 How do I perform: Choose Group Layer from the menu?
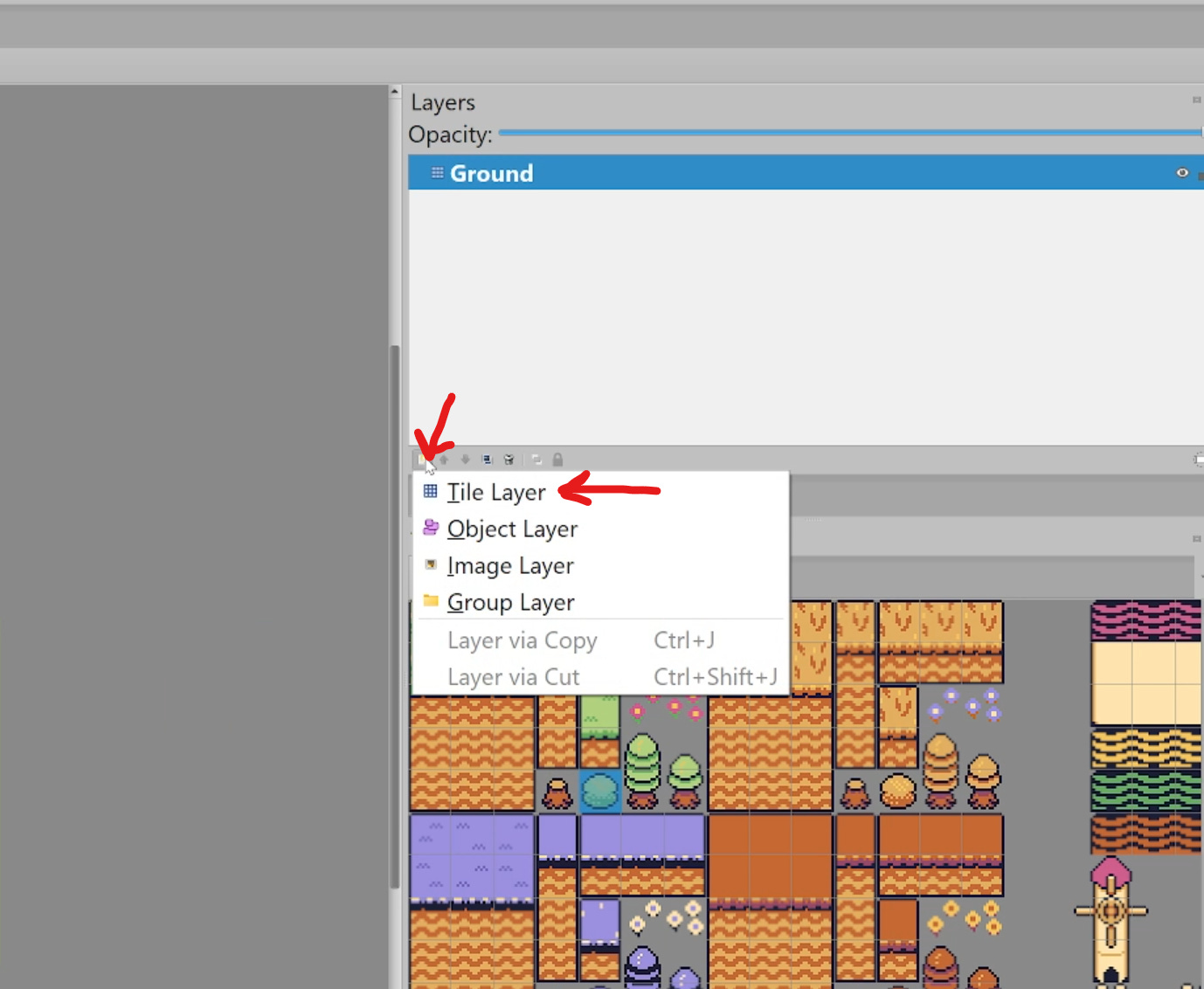click(509, 602)
